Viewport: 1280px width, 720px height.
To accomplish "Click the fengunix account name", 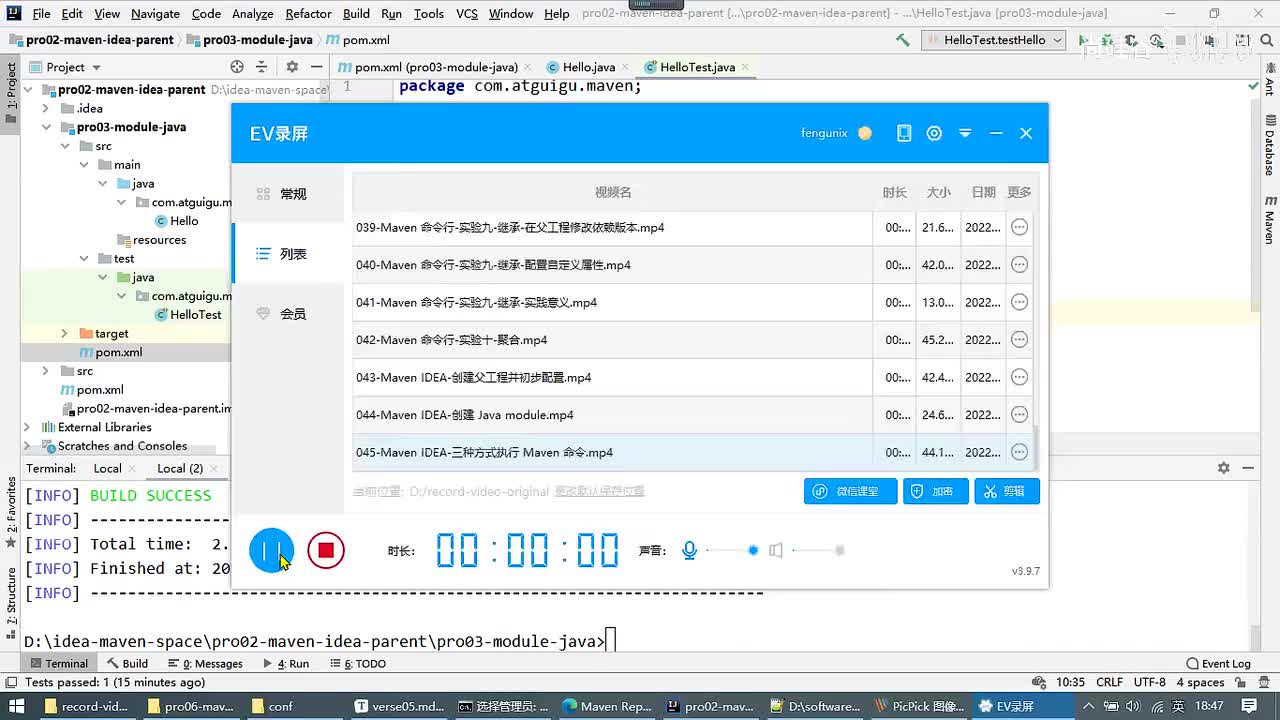I will pyautogui.click(x=824, y=133).
